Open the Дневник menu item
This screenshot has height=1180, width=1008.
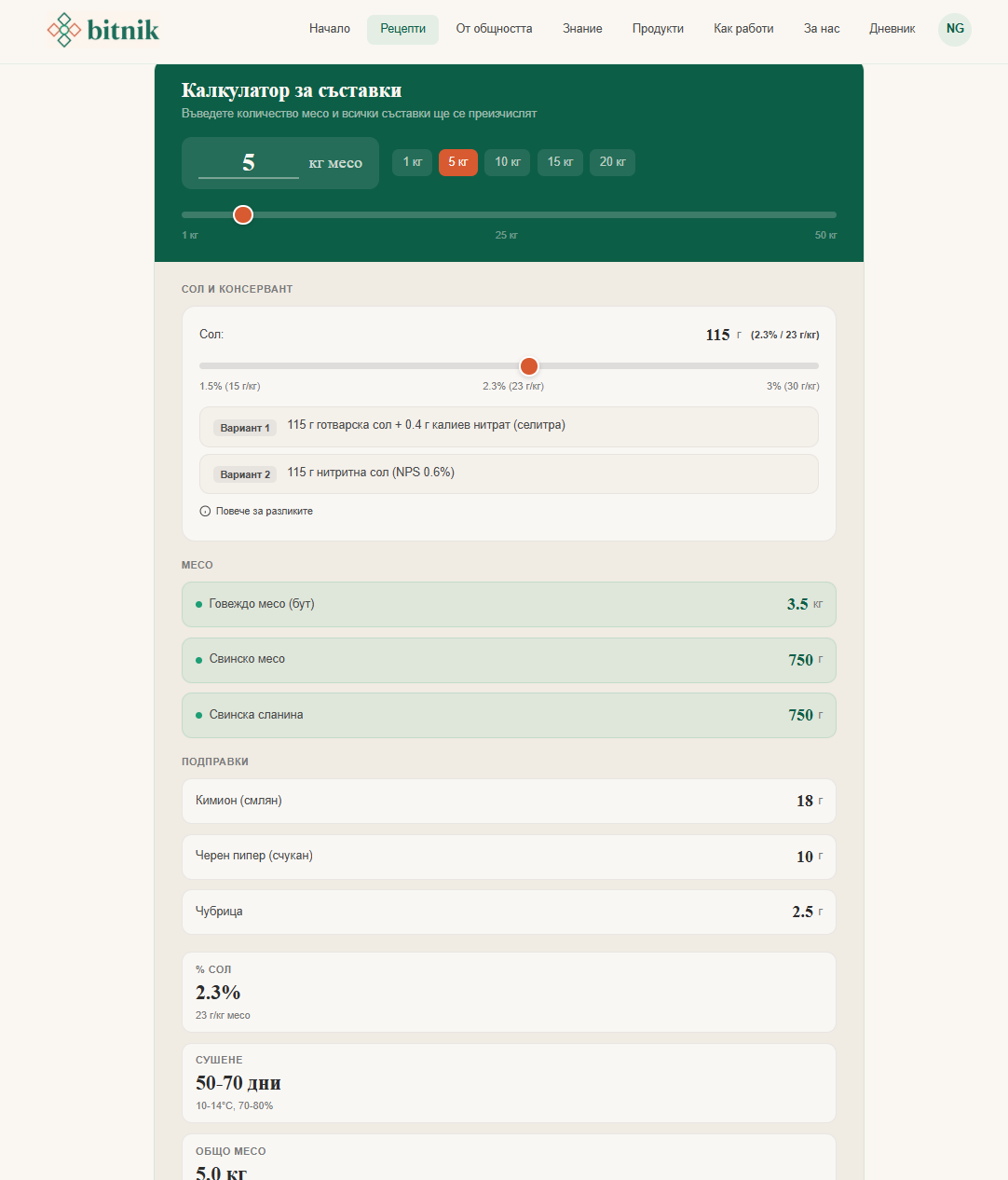(892, 29)
